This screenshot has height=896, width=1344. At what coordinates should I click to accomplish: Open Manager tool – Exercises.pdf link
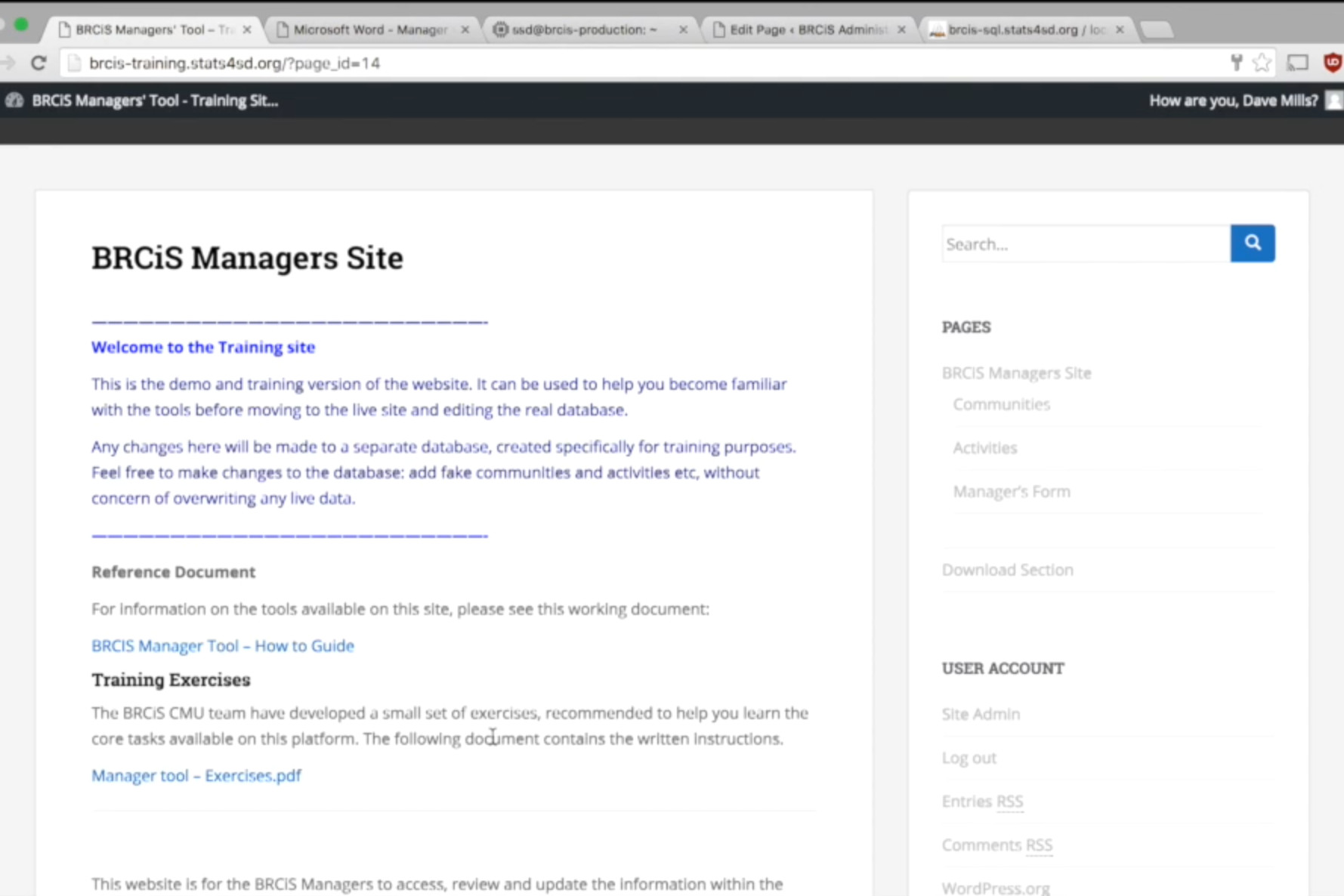(196, 776)
